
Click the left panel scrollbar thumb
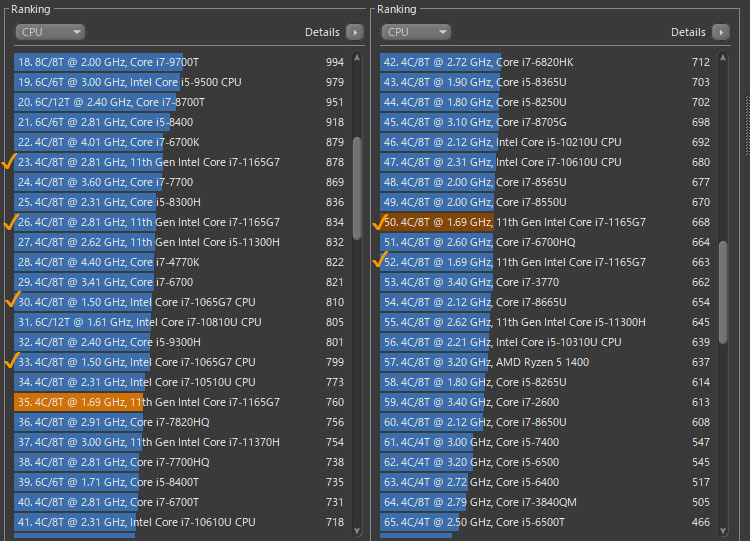tap(357, 188)
